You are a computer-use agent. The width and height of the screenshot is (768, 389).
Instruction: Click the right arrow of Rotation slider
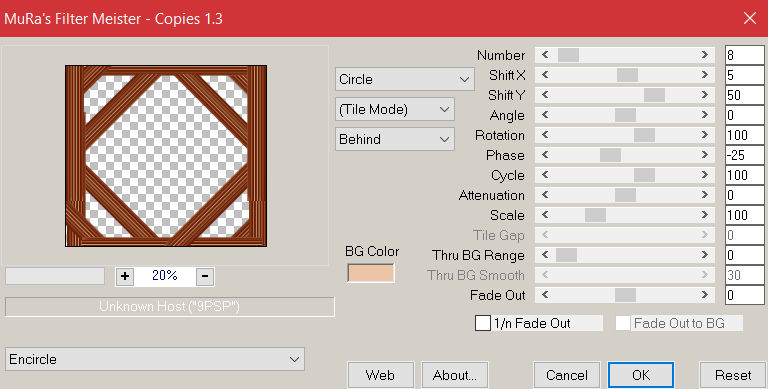click(705, 135)
